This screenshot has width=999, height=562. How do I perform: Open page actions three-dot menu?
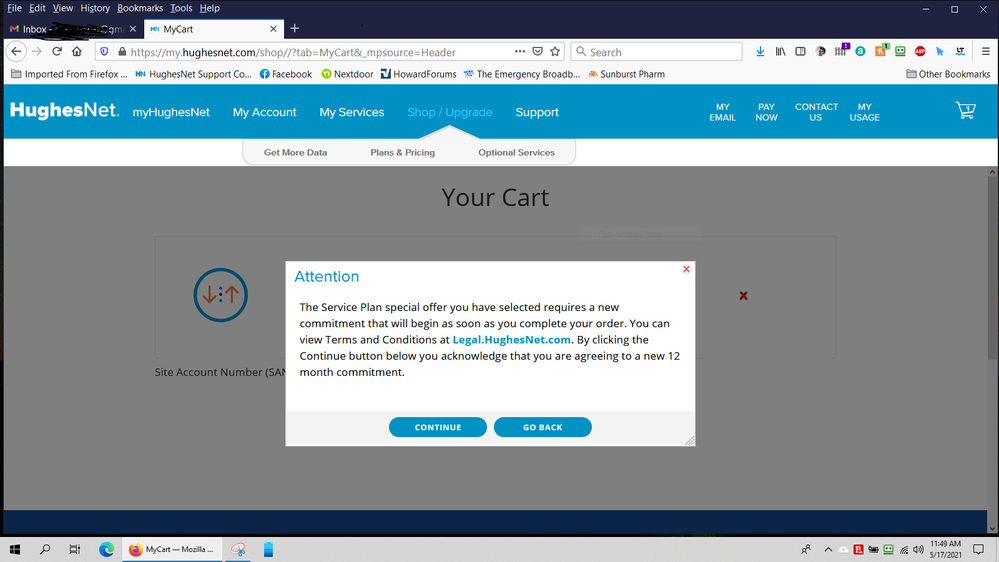[519, 52]
